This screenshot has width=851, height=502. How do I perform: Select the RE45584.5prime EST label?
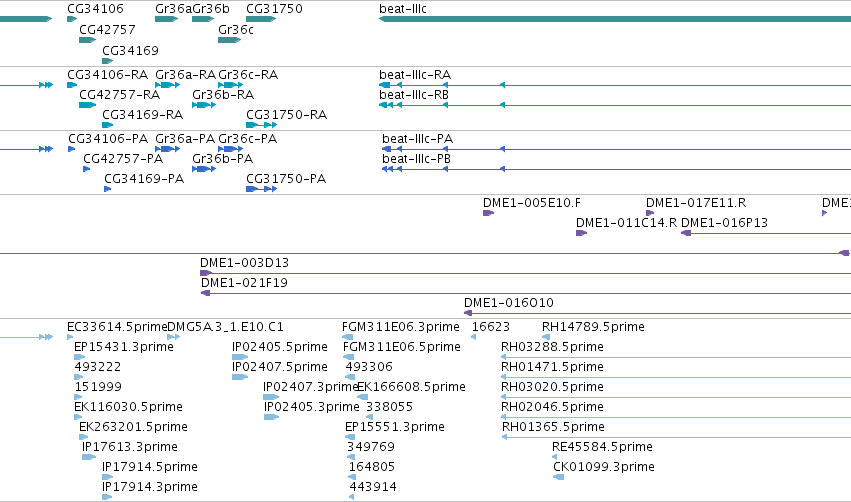pyautogui.click(x=602, y=447)
